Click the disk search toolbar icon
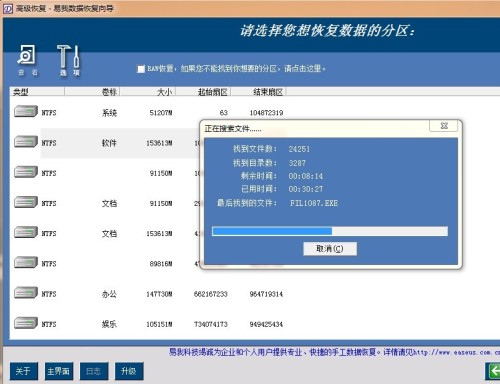Viewport: 500px width, 384px height. tap(27, 55)
